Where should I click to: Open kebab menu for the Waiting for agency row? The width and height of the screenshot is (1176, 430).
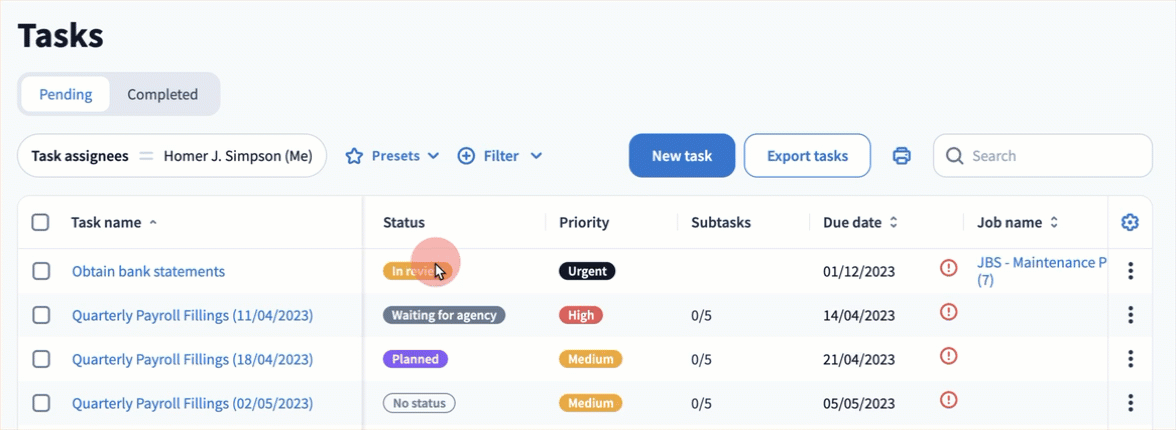pyautogui.click(x=1130, y=315)
